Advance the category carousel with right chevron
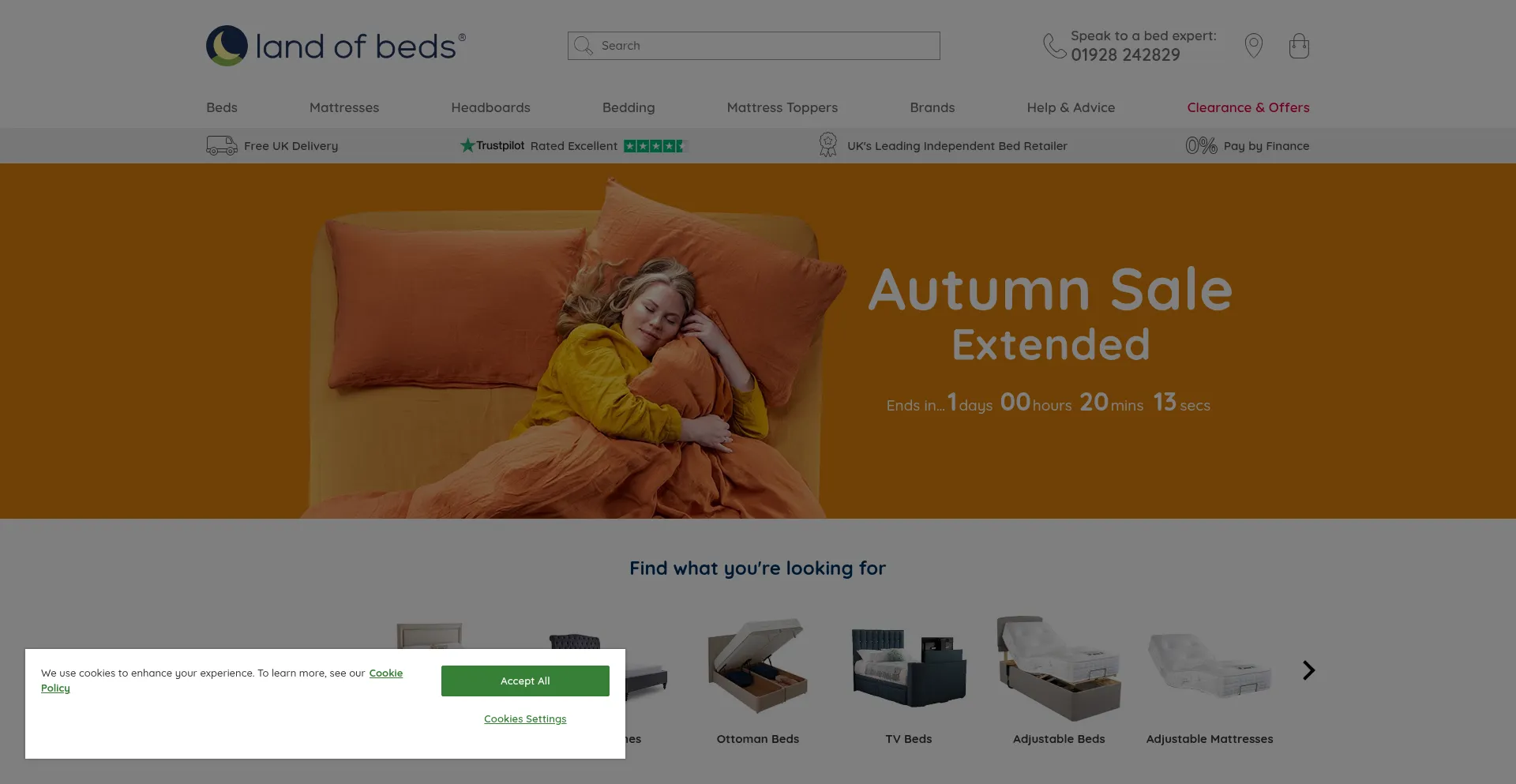Image resolution: width=1516 pixels, height=784 pixels. coord(1308,670)
